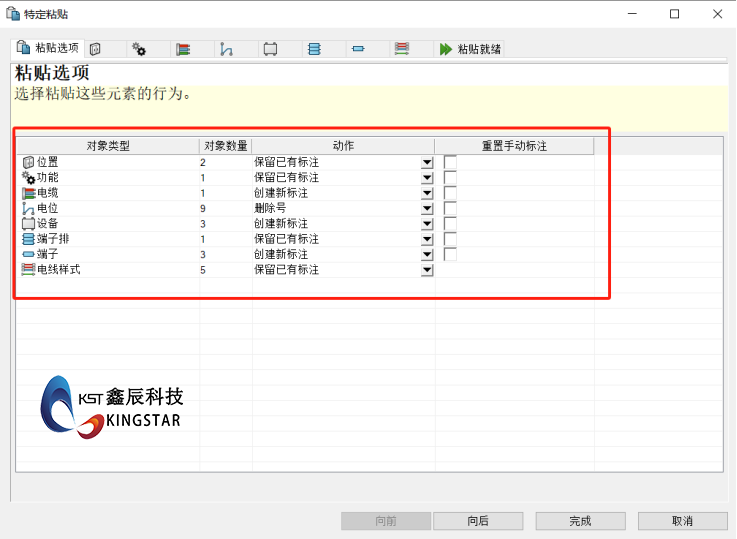The image size is (737, 539).
Task: Open the 电缆 (cable) icon tab
Action: pos(183,49)
